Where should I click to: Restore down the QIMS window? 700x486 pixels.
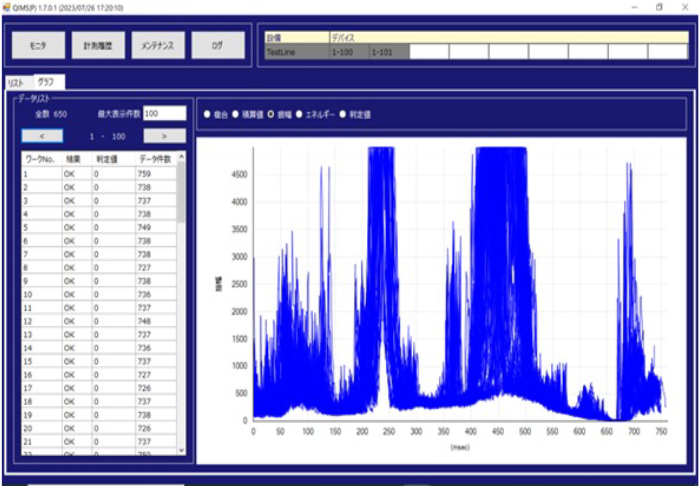pos(659,8)
